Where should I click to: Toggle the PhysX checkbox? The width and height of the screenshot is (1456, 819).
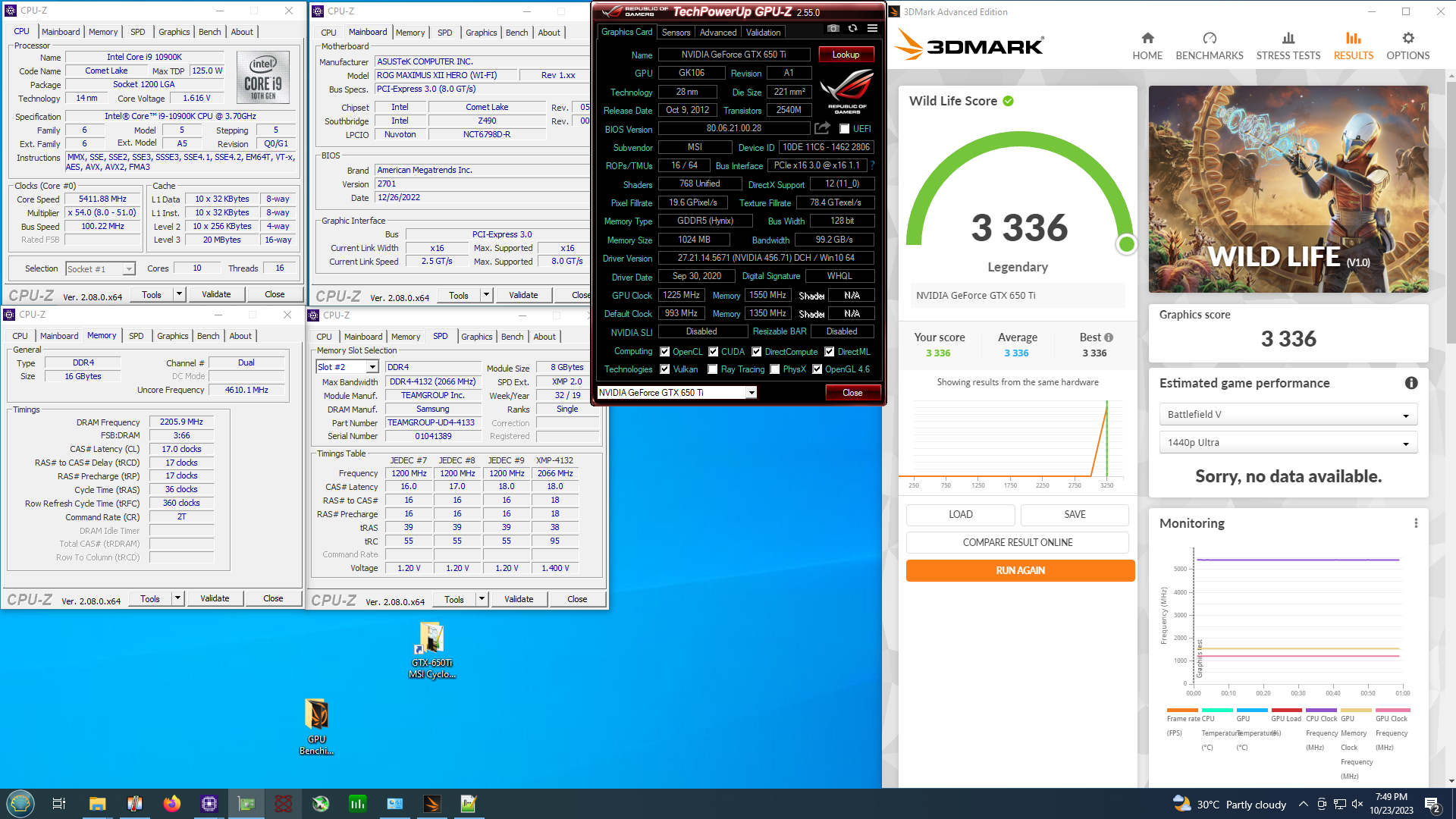[x=774, y=369]
